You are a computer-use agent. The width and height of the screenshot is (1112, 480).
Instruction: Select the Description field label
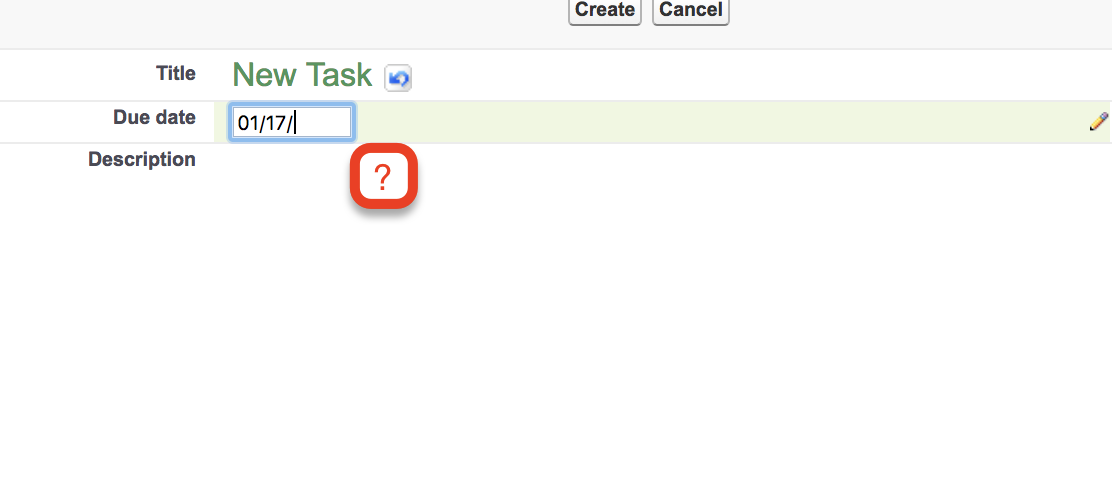pos(142,159)
